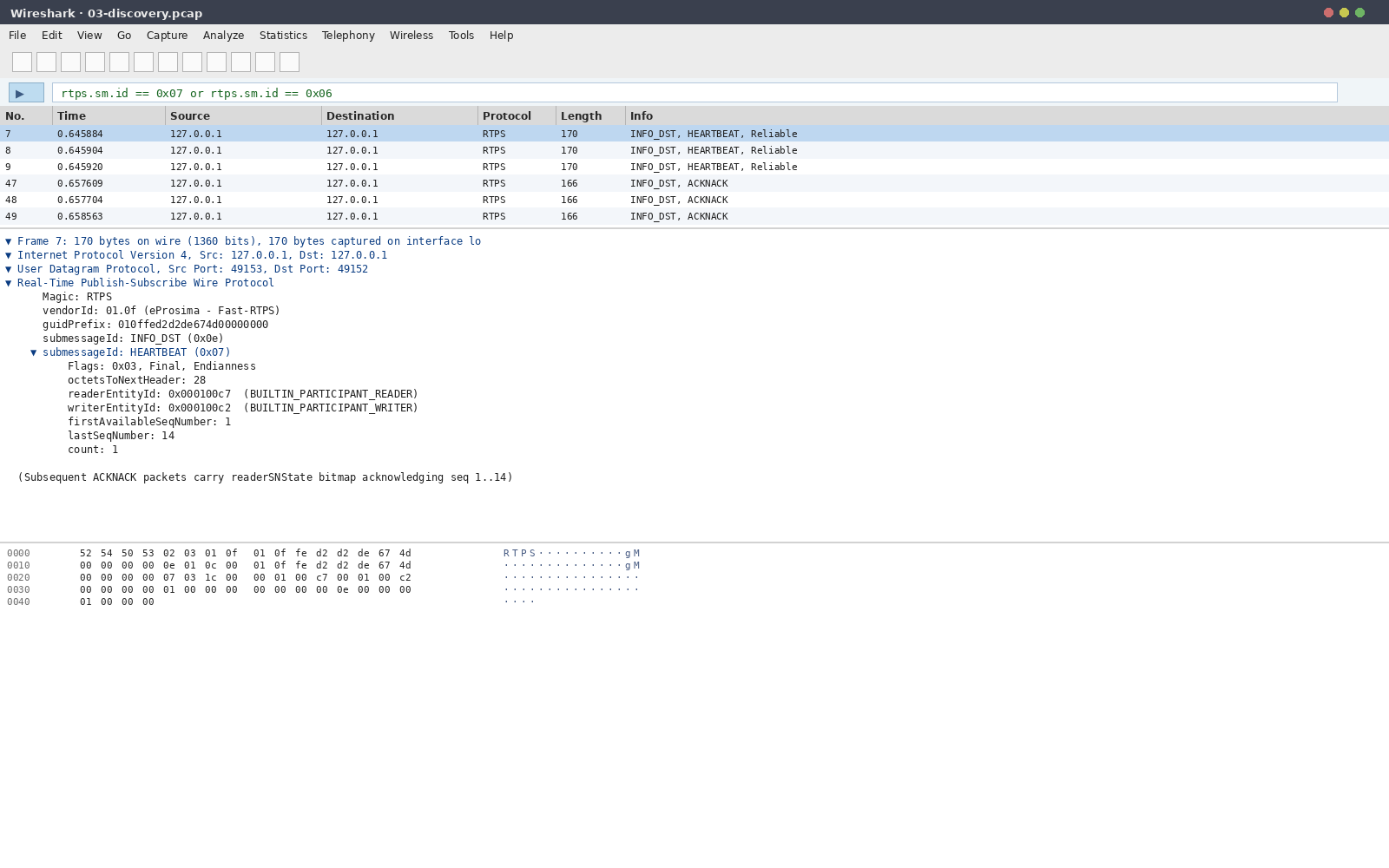Click hex dump offset 0000
The image size is (1389, 868).
point(18,553)
